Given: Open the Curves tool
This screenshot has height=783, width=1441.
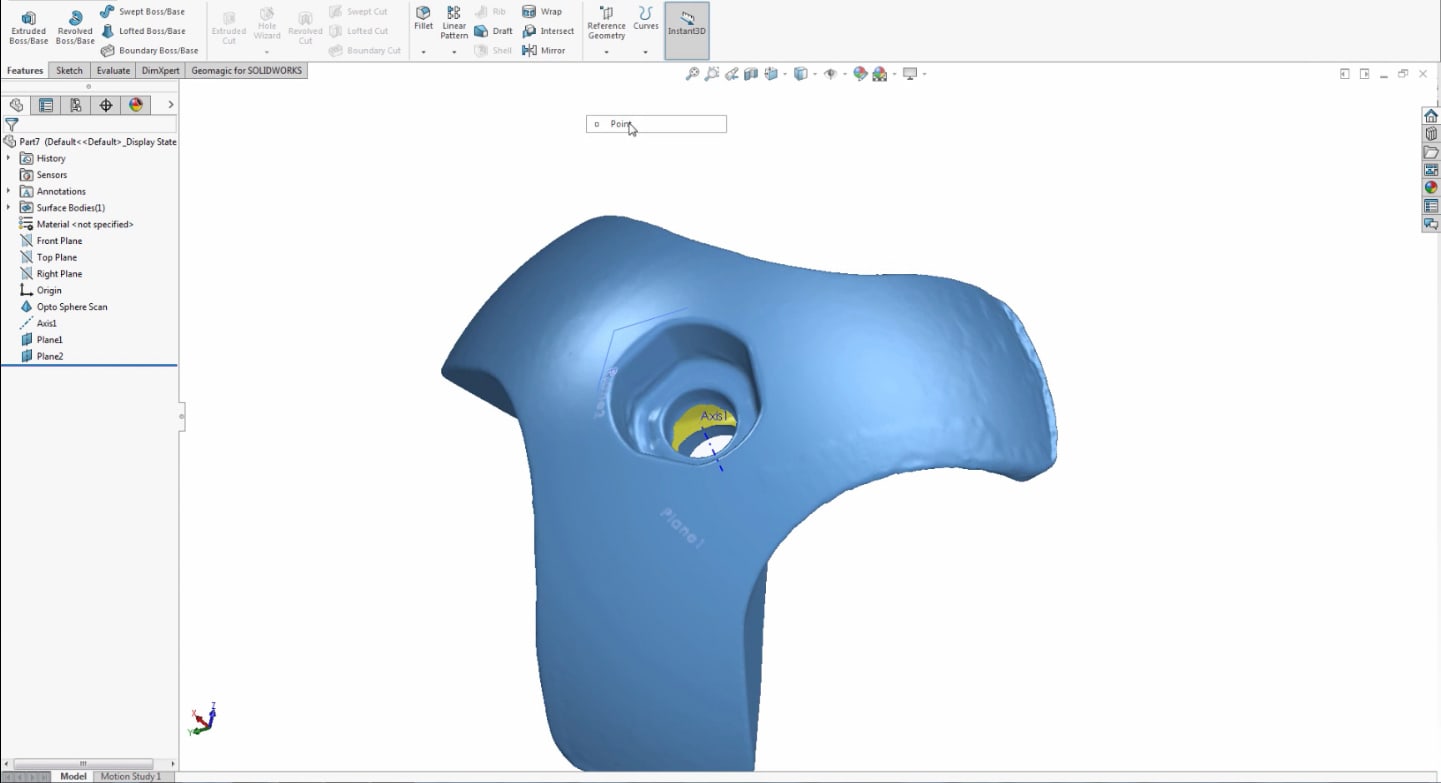Looking at the screenshot, I should pyautogui.click(x=646, y=18).
